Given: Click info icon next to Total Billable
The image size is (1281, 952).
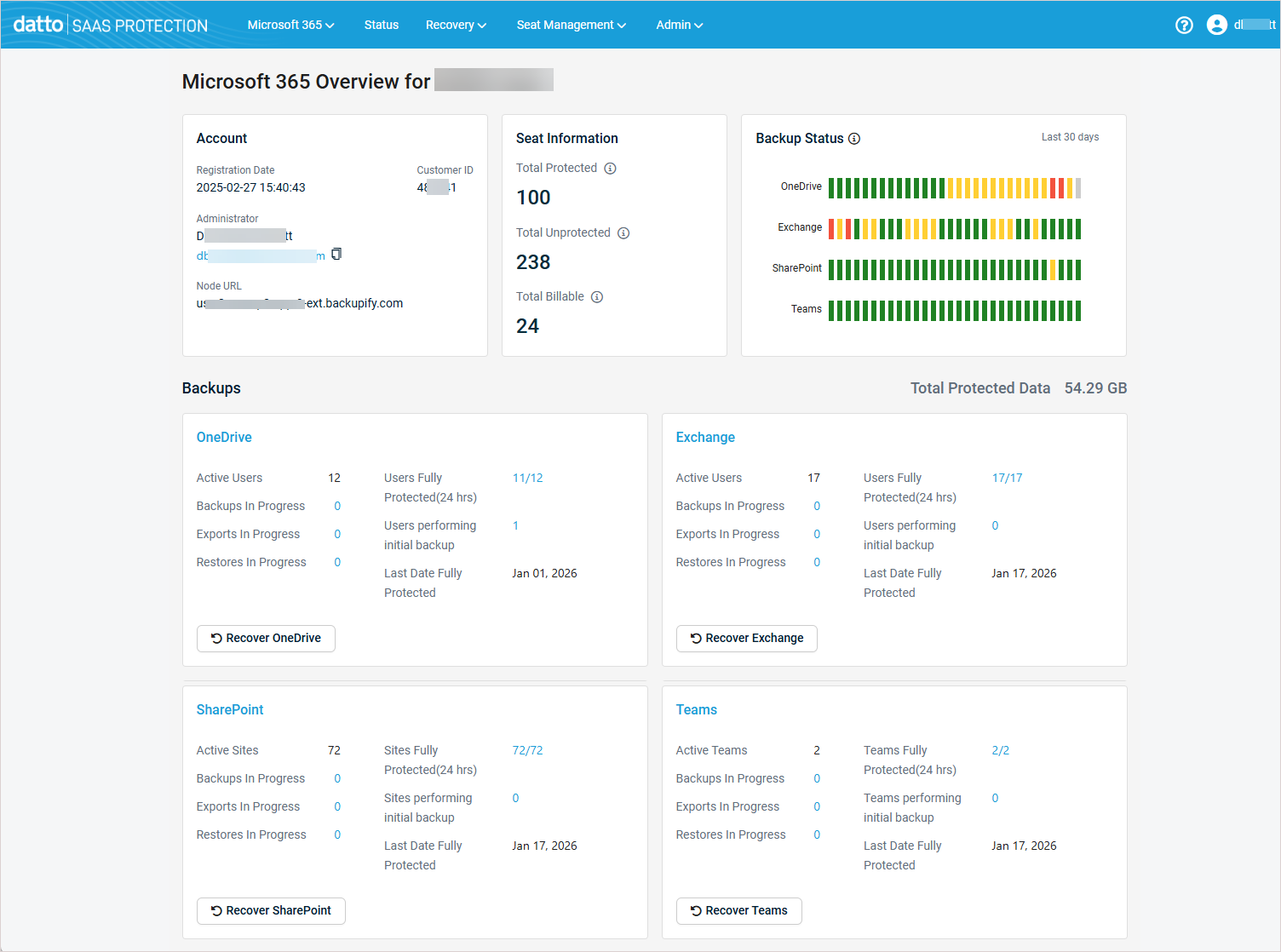Looking at the screenshot, I should coord(597,297).
